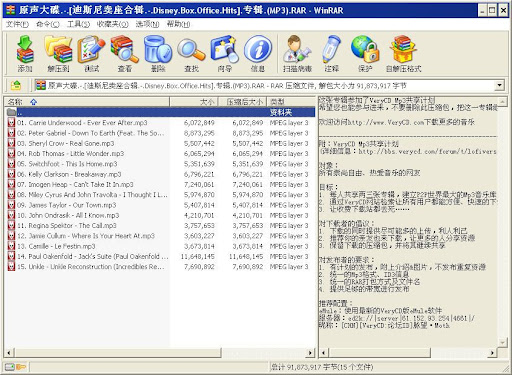Screen dimensions: 512x375
Task: Sort by the 压缩后大小 column header
Action: pos(242,102)
